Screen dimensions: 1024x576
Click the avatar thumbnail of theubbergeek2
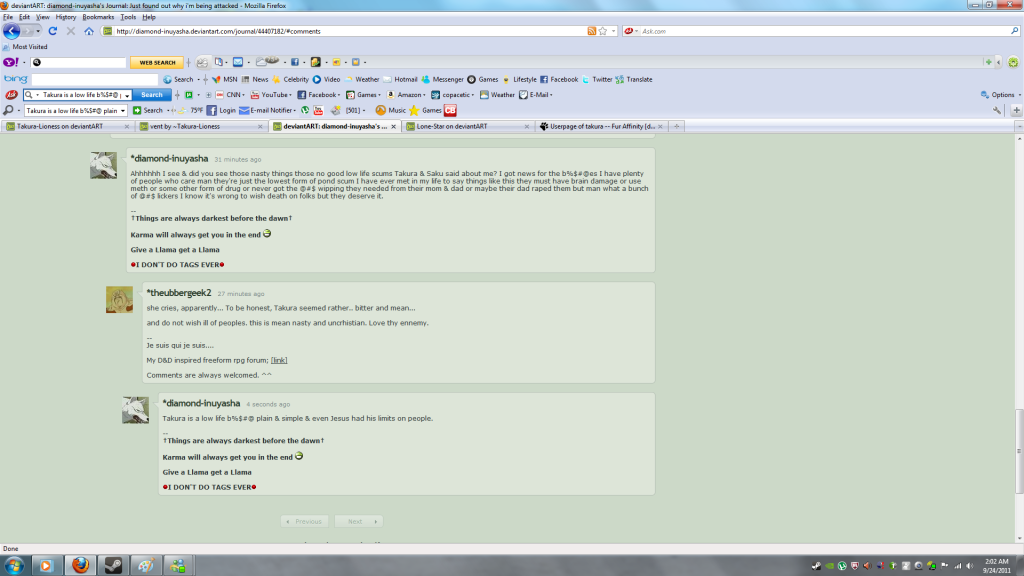(119, 300)
